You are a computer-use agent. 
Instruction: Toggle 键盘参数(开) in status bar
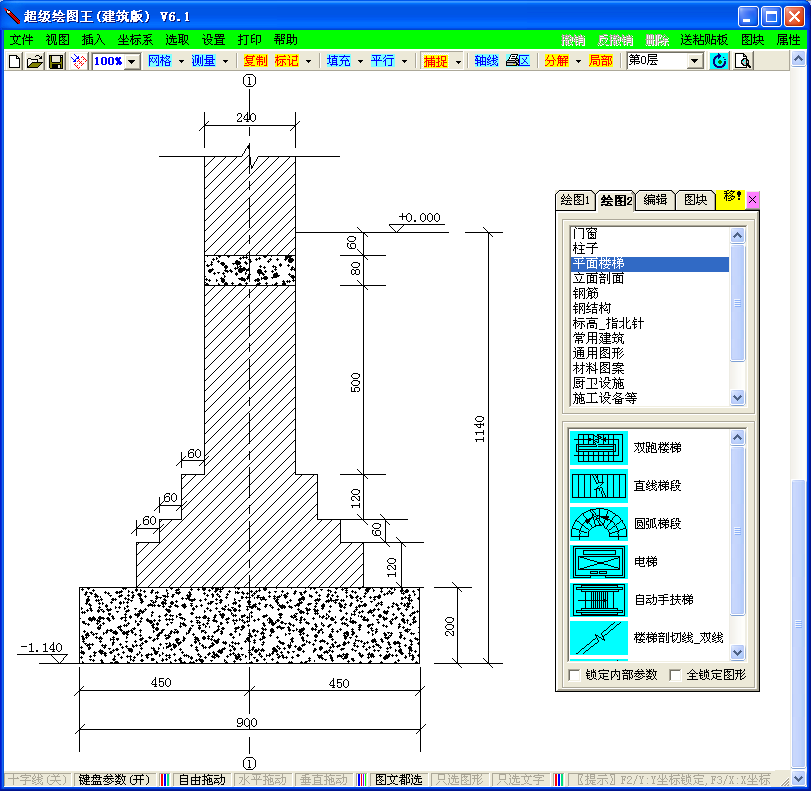pyautogui.click(x=112, y=780)
